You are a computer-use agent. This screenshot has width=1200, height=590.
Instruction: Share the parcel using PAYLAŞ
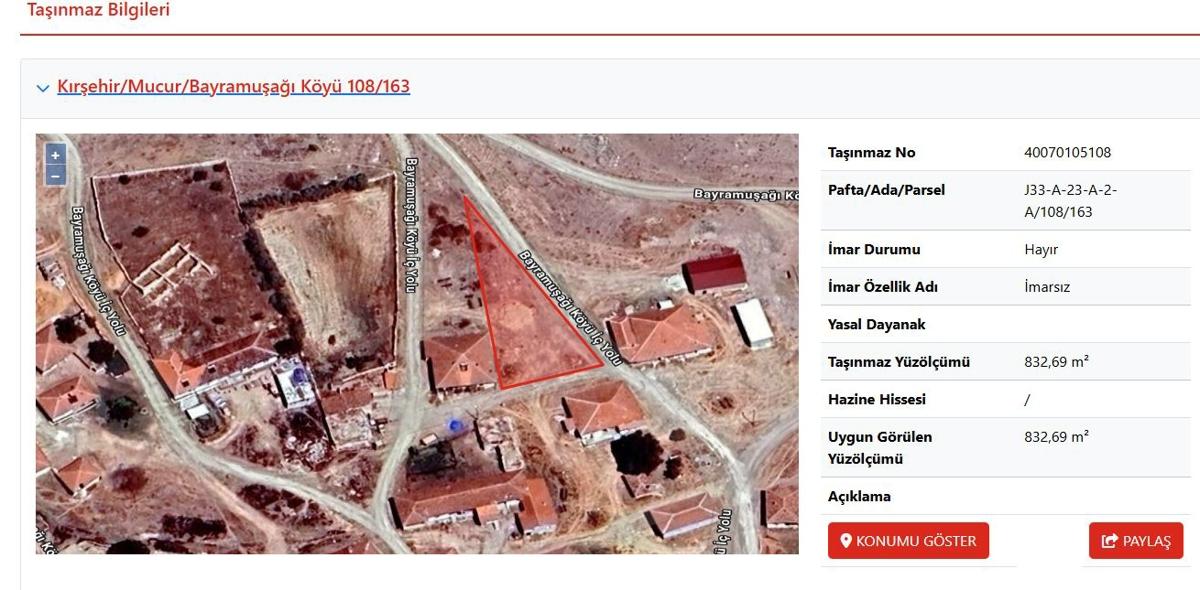coord(1136,541)
